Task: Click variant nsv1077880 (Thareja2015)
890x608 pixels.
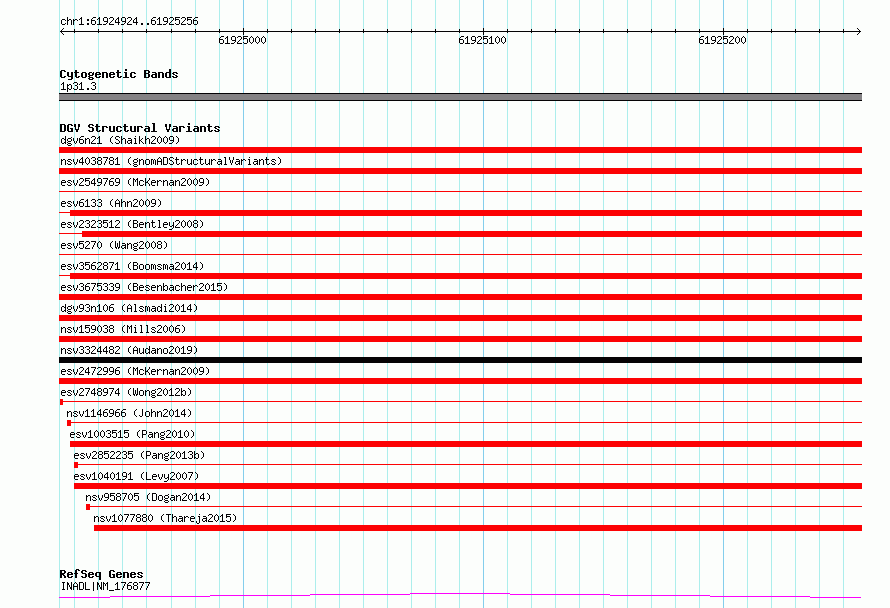Action: click(165, 518)
